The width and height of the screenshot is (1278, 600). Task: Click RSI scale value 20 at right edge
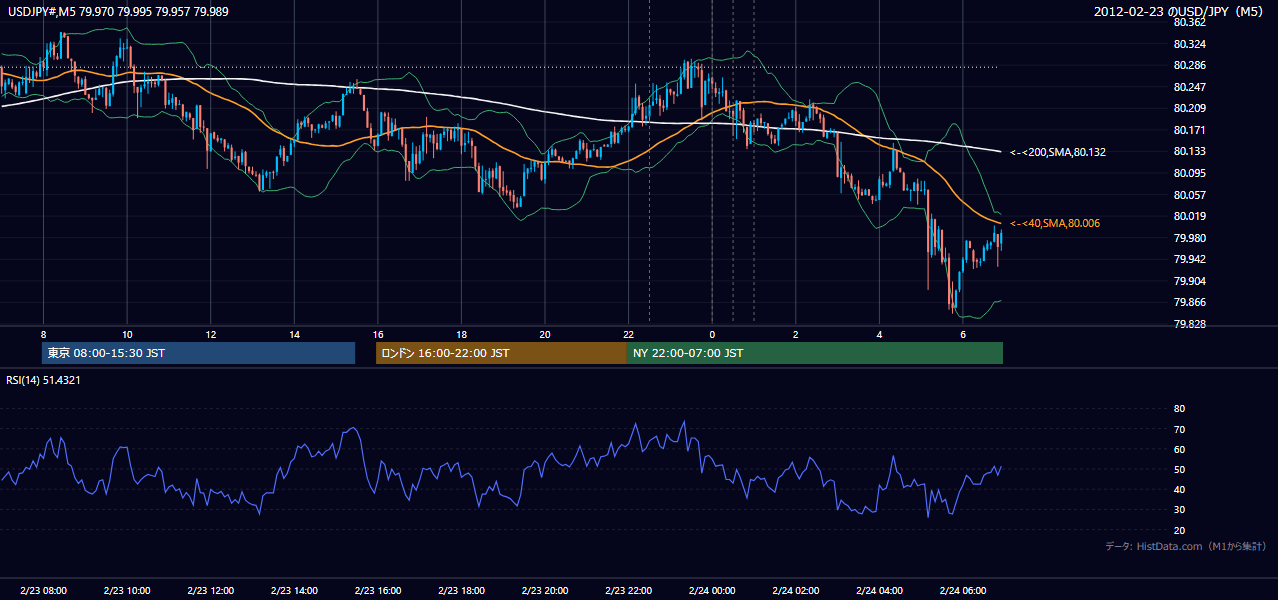1179,530
